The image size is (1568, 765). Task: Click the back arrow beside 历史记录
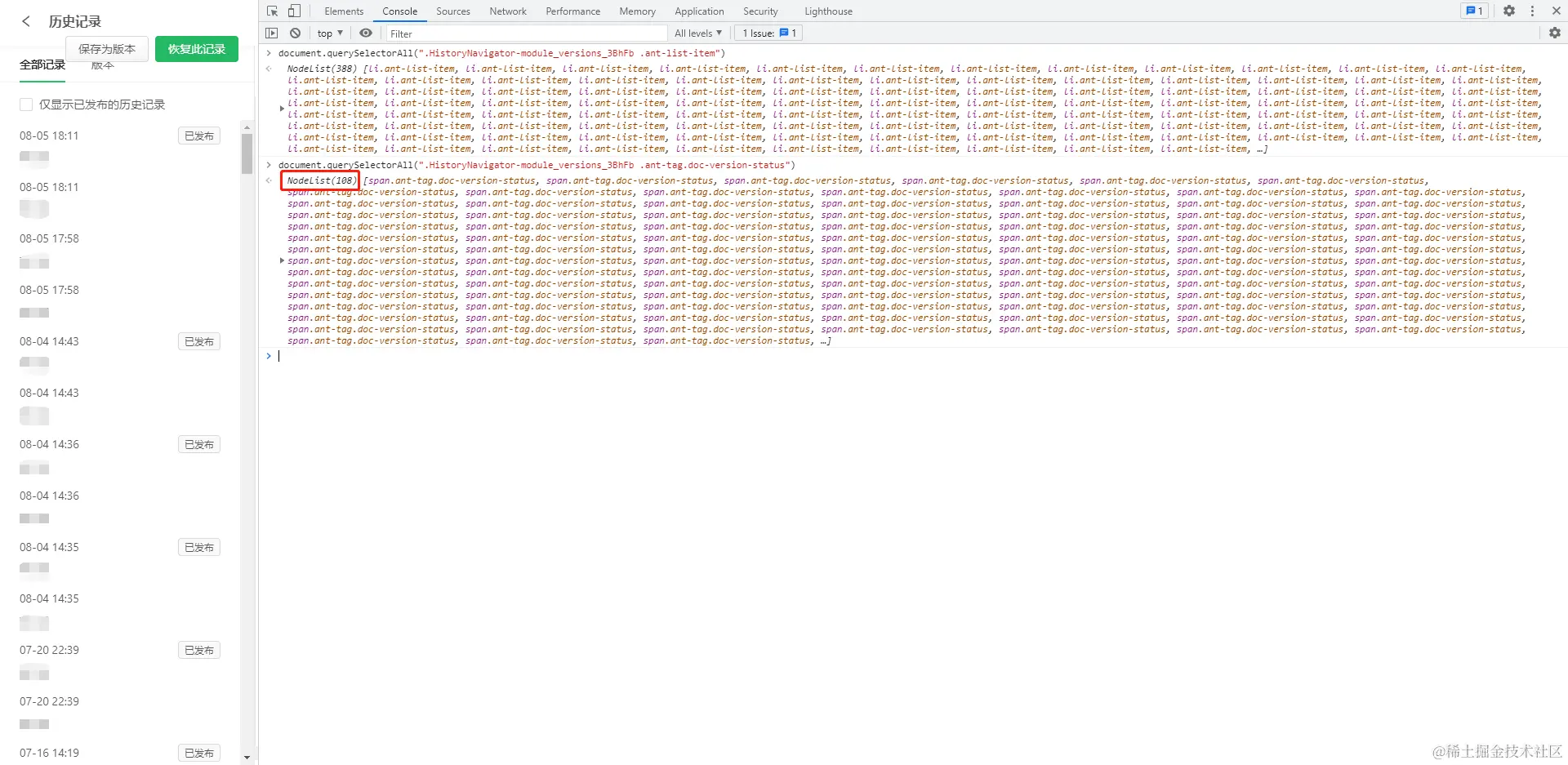click(26, 21)
